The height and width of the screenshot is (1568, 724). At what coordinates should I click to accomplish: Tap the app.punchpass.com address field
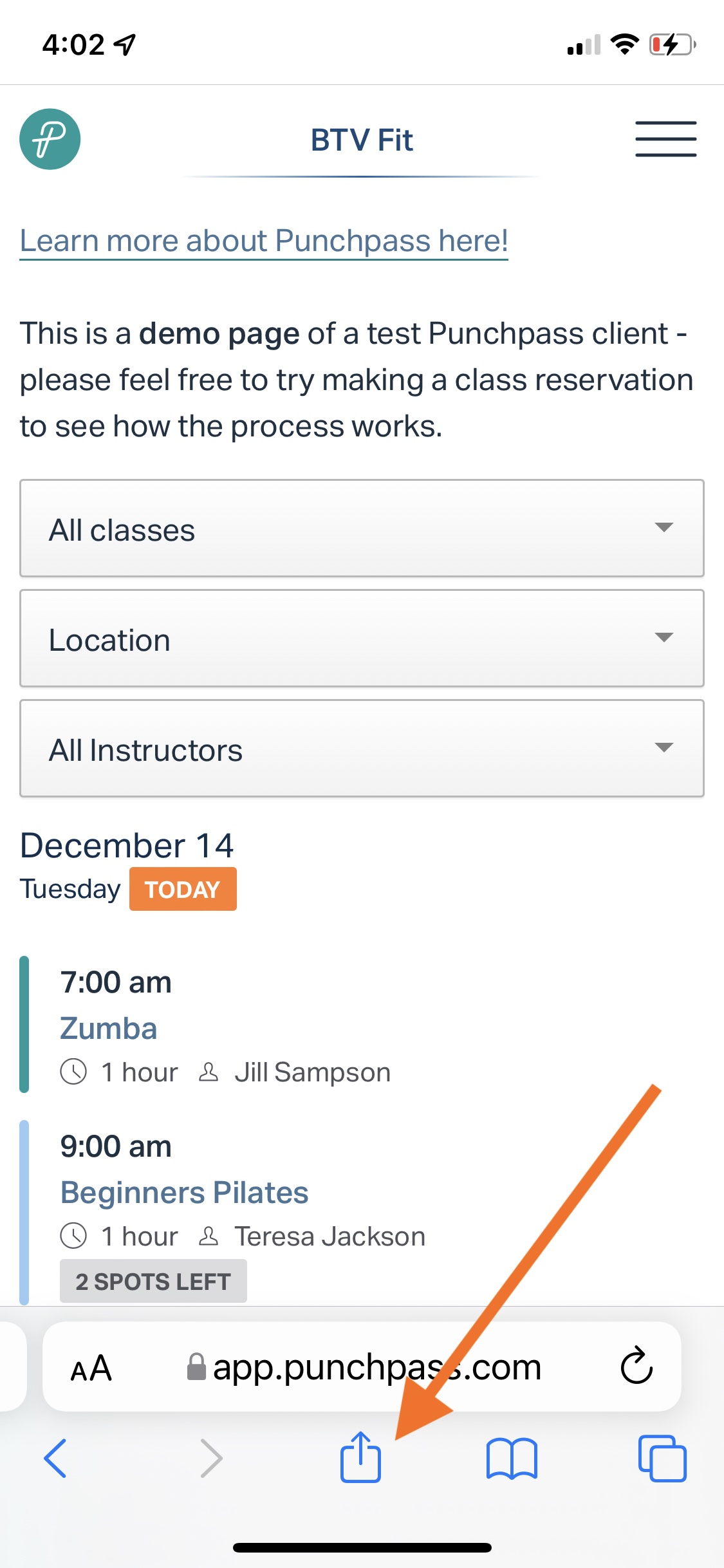(362, 1366)
